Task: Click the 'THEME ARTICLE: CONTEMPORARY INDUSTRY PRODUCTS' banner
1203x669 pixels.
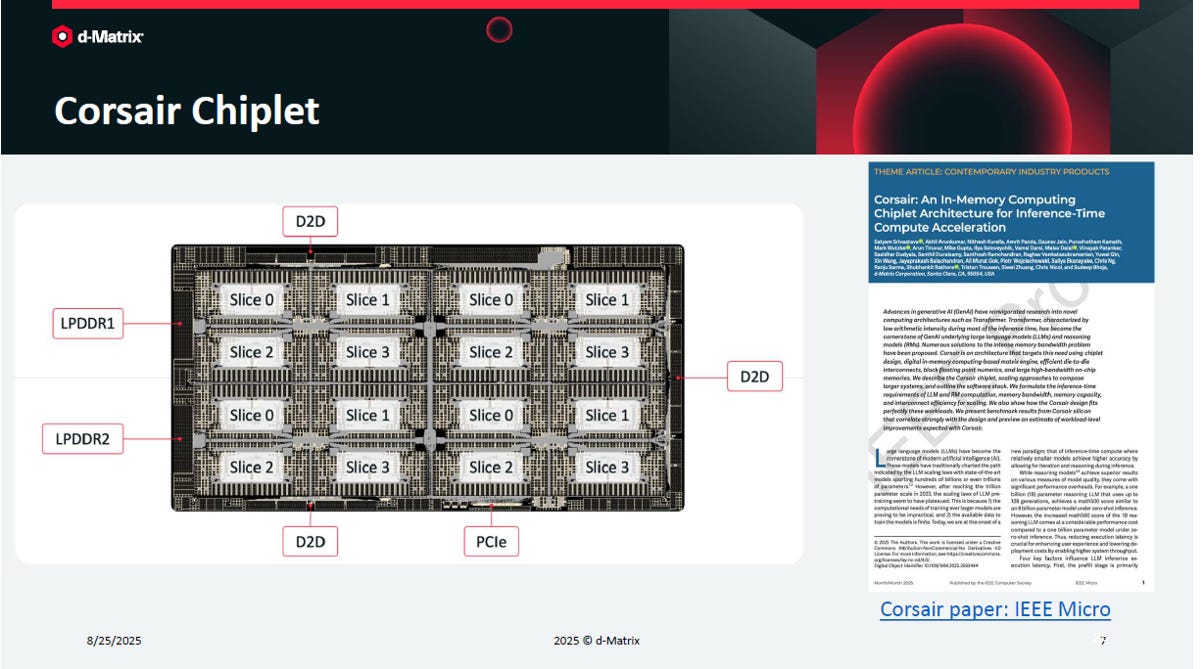Action: tap(992, 172)
